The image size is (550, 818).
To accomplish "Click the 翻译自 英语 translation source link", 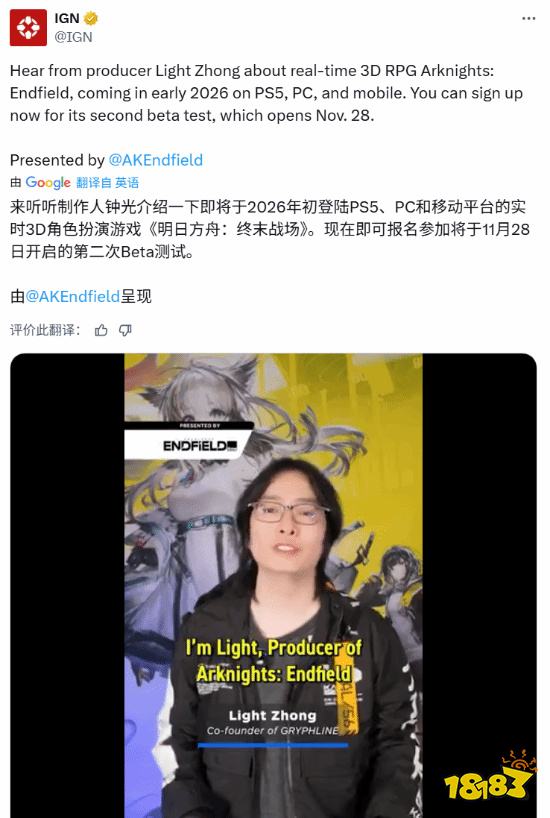I will (x=107, y=183).
